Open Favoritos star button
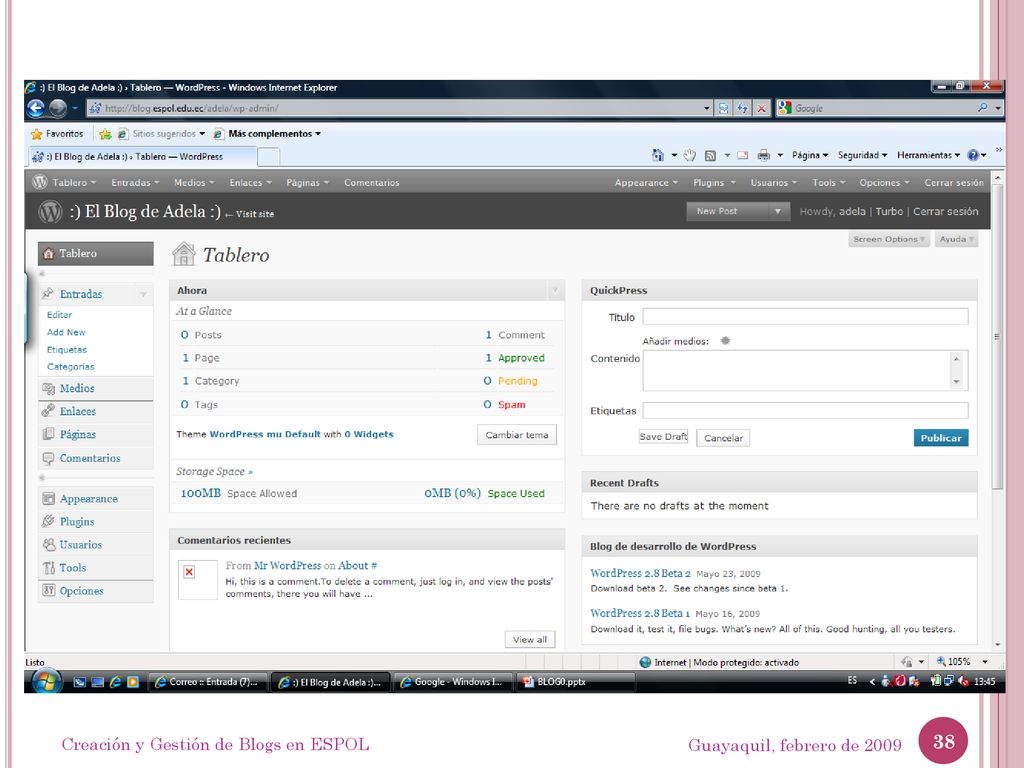1024x768 pixels. [x=57, y=133]
